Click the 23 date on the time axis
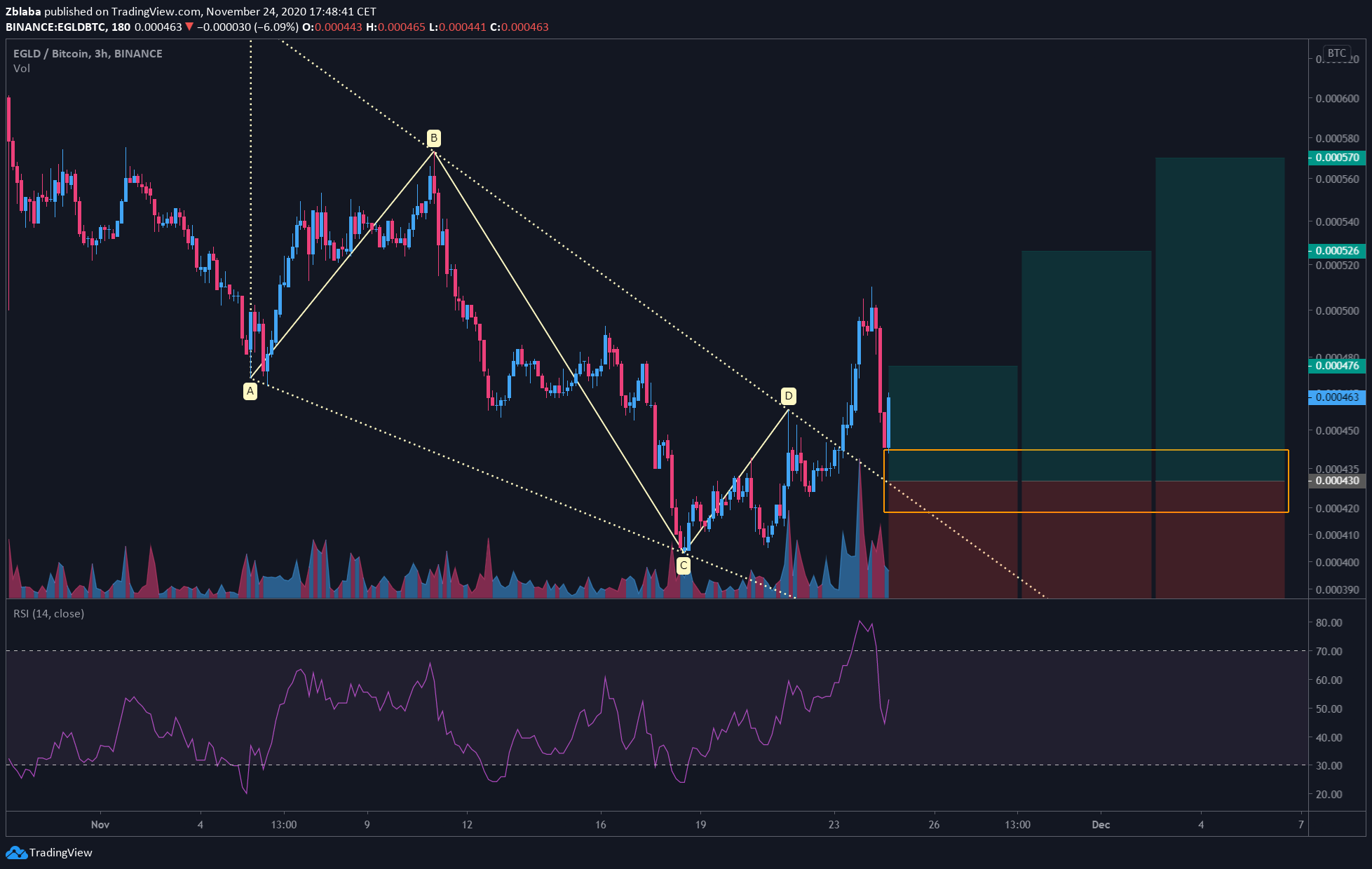1372x869 pixels. pyautogui.click(x=834, y=825)
